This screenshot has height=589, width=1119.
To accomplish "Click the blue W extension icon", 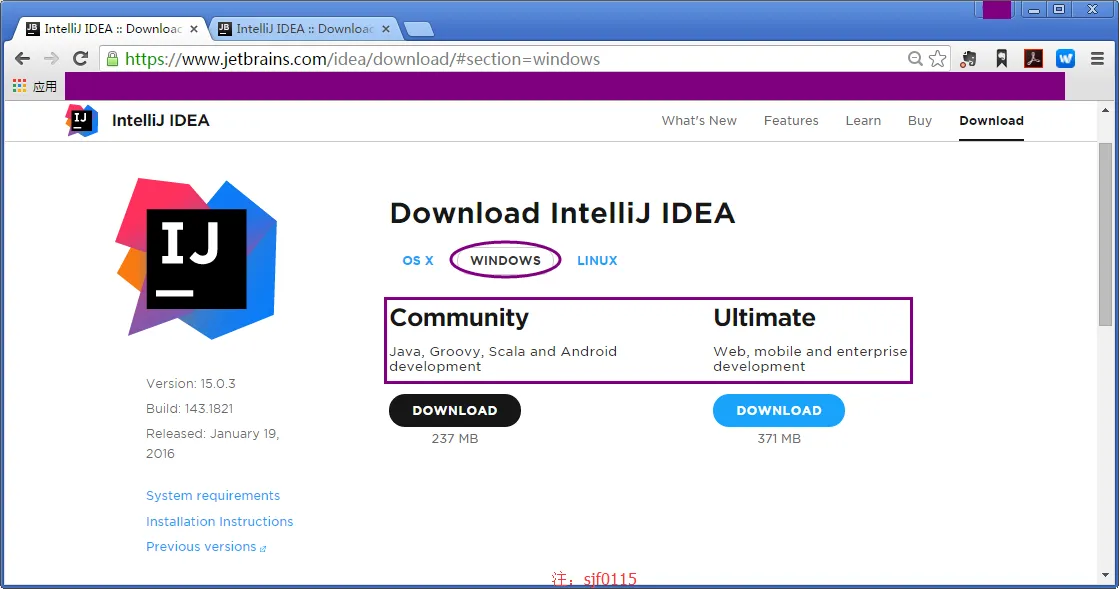I will pos(1065,59).
